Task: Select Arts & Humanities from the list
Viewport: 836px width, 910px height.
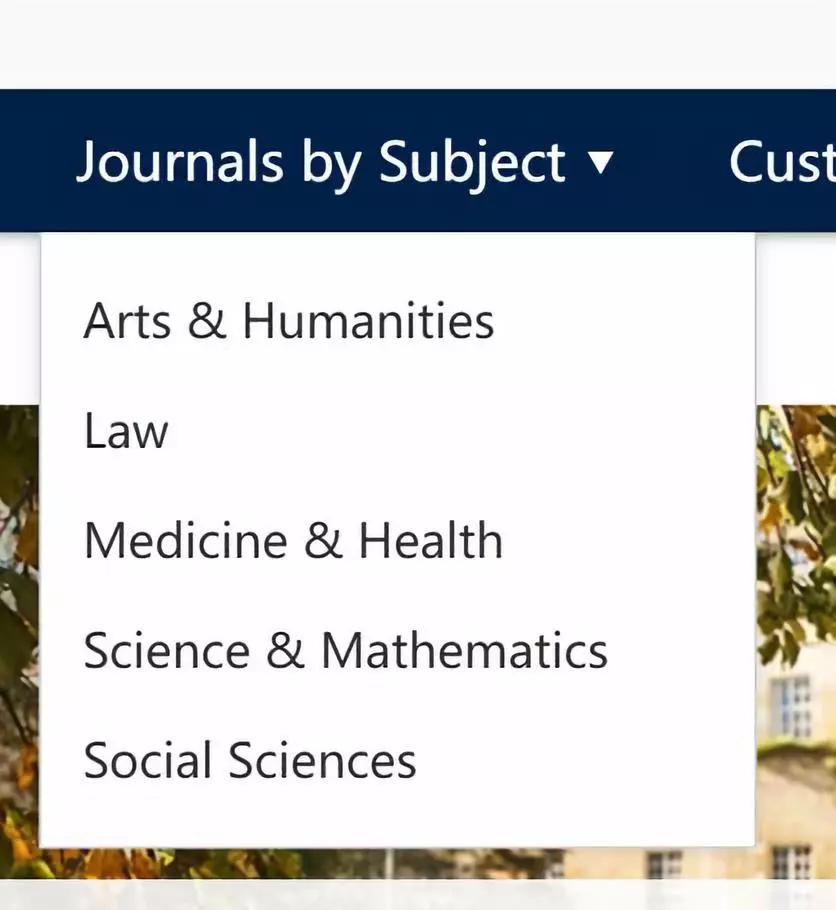Action: point(289,321)
